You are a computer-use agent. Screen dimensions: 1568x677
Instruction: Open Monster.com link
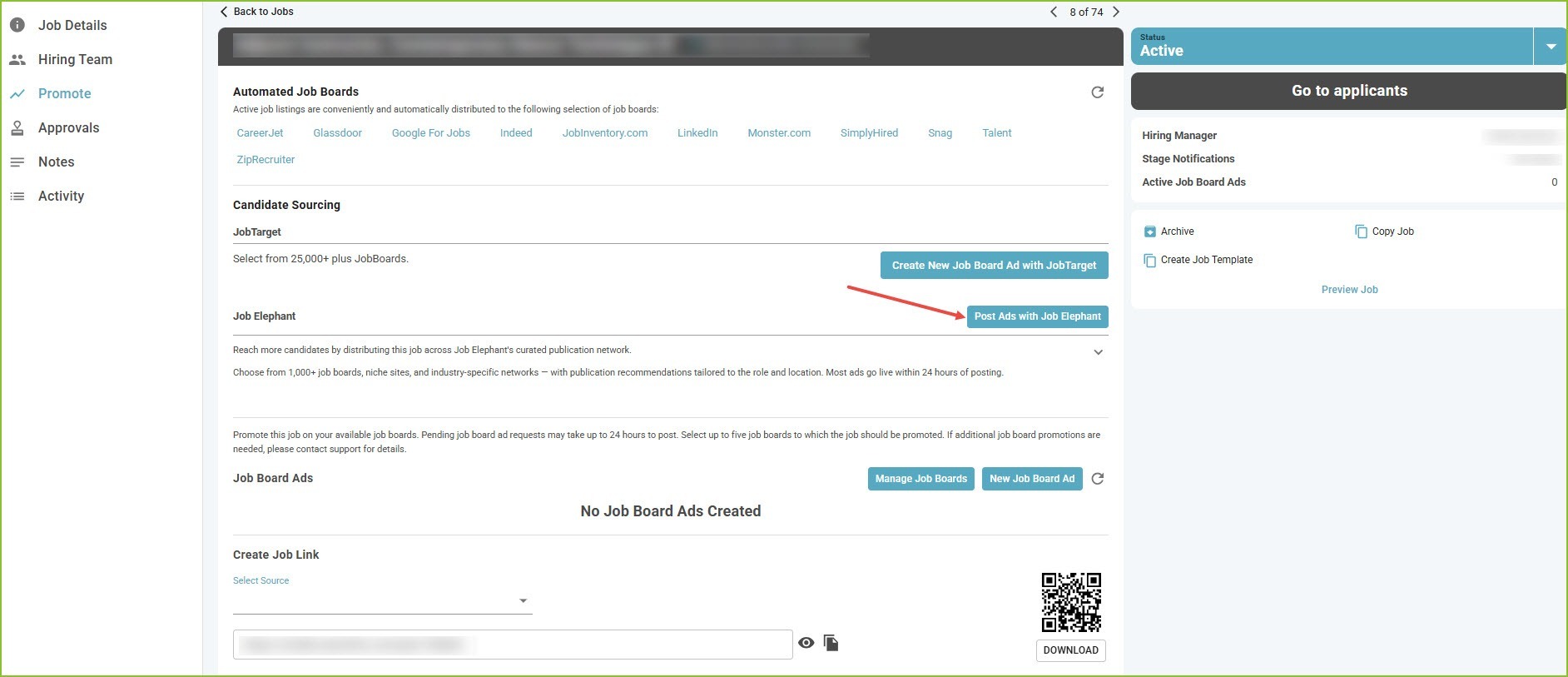[779, 132]
